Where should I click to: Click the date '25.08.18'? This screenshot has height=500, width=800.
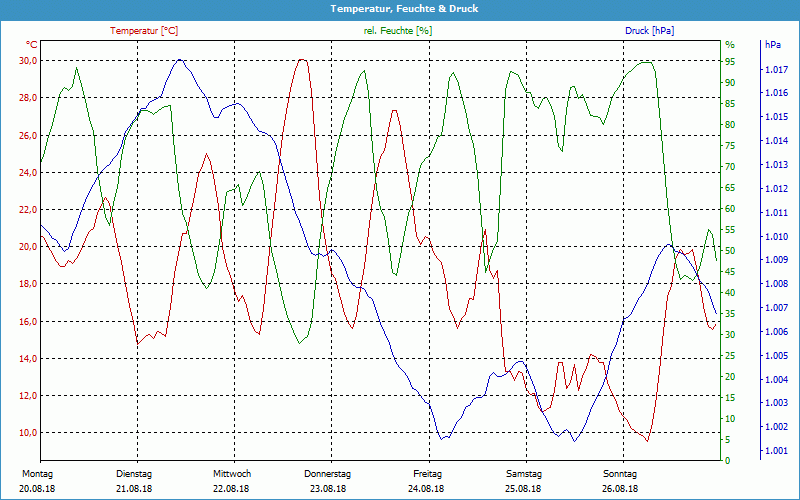(523, 489)
